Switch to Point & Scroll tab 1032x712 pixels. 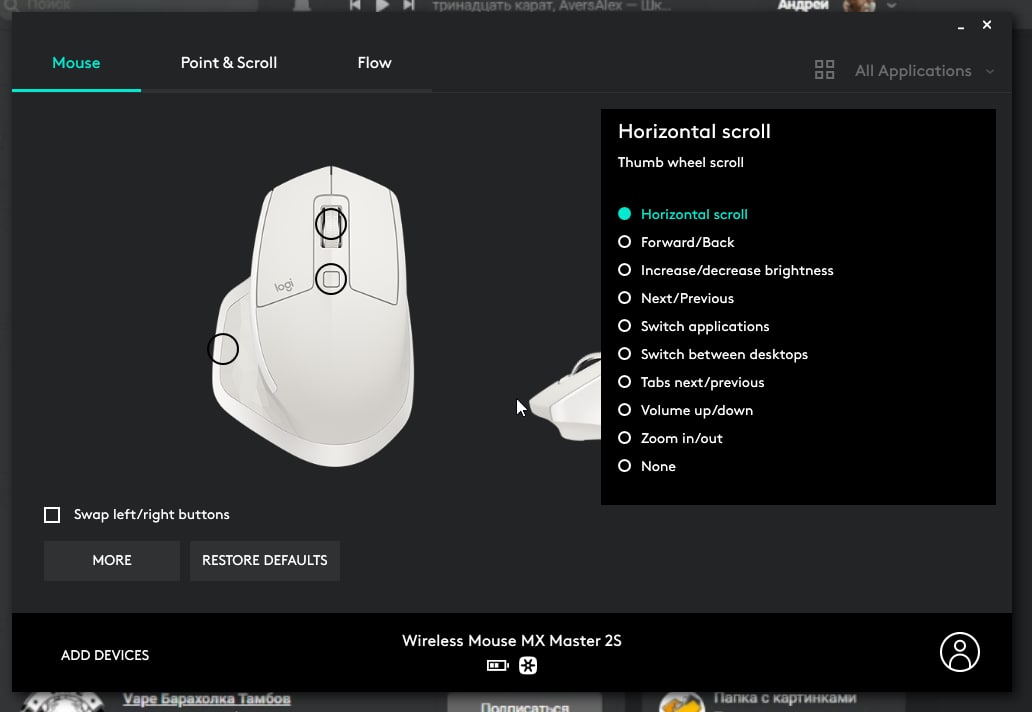228,63
